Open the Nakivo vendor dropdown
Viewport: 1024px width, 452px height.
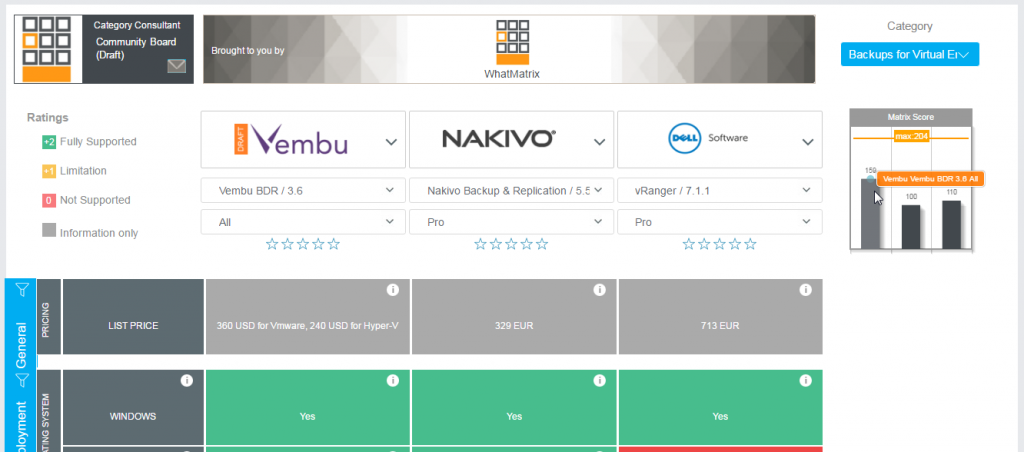[511, 140]
